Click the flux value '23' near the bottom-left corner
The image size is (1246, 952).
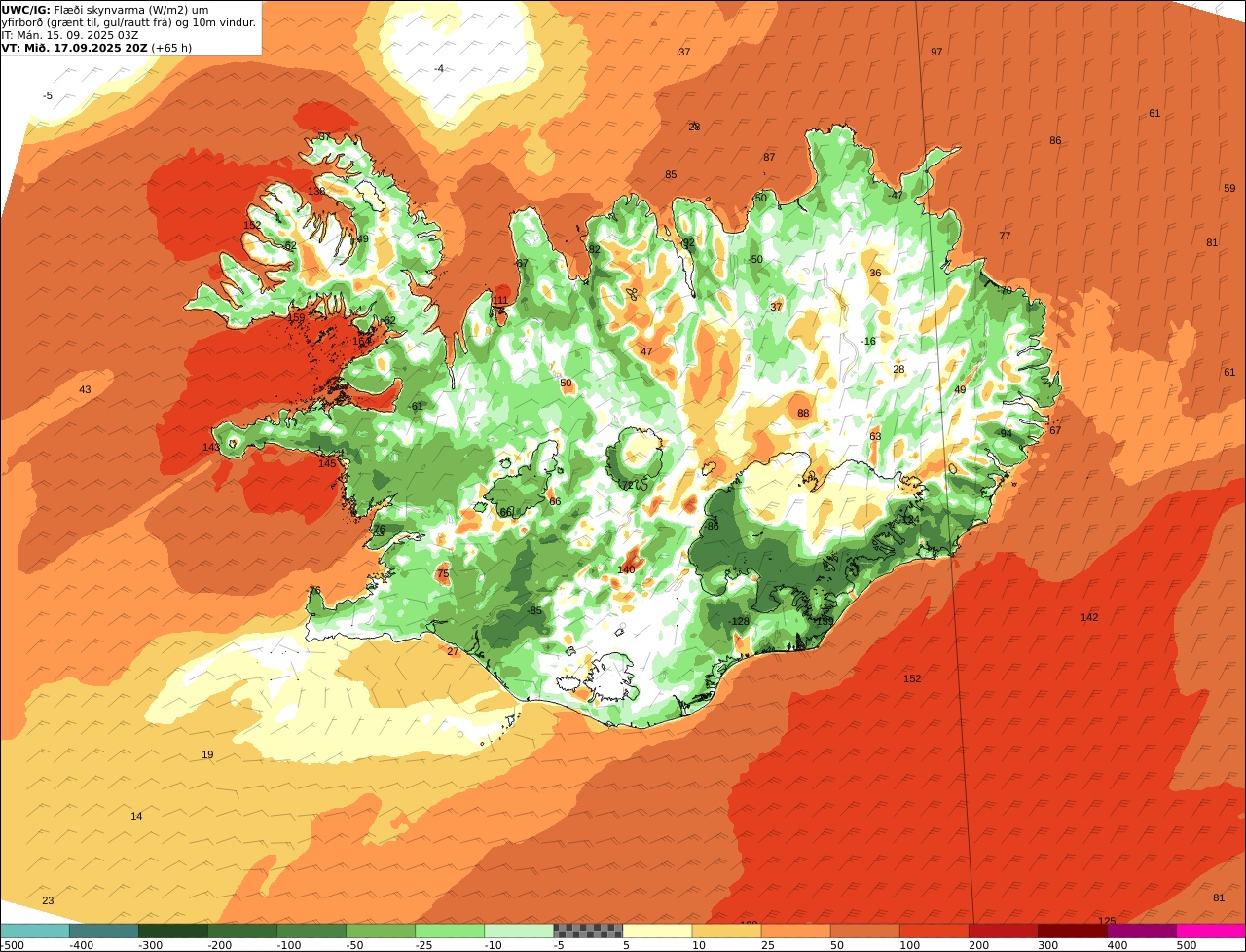[48, 901]
